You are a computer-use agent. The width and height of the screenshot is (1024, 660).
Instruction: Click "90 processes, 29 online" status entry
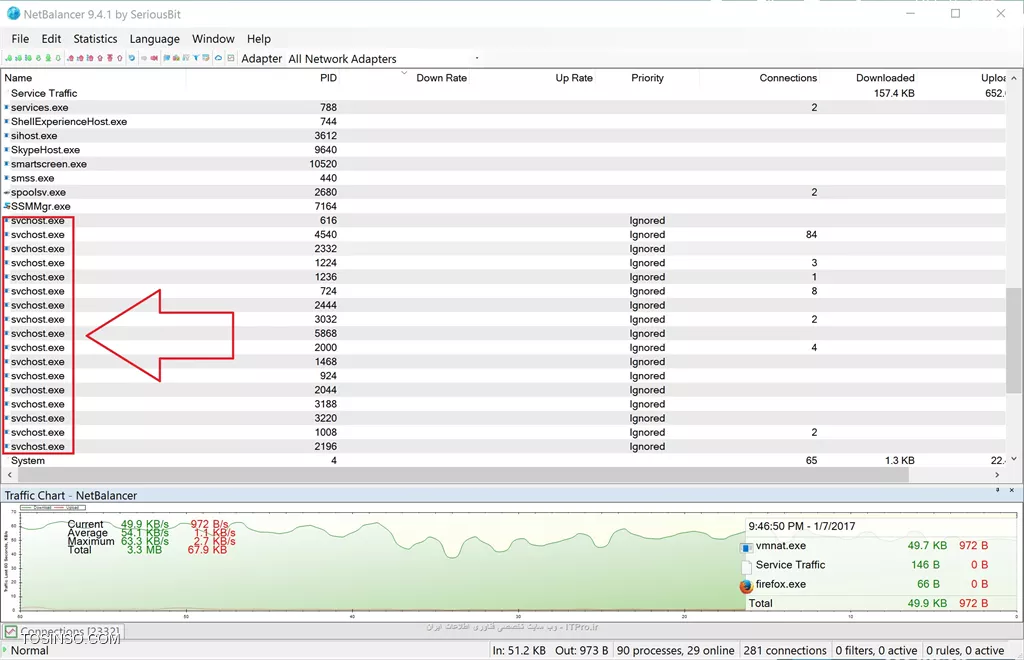[x=675, y=650]
